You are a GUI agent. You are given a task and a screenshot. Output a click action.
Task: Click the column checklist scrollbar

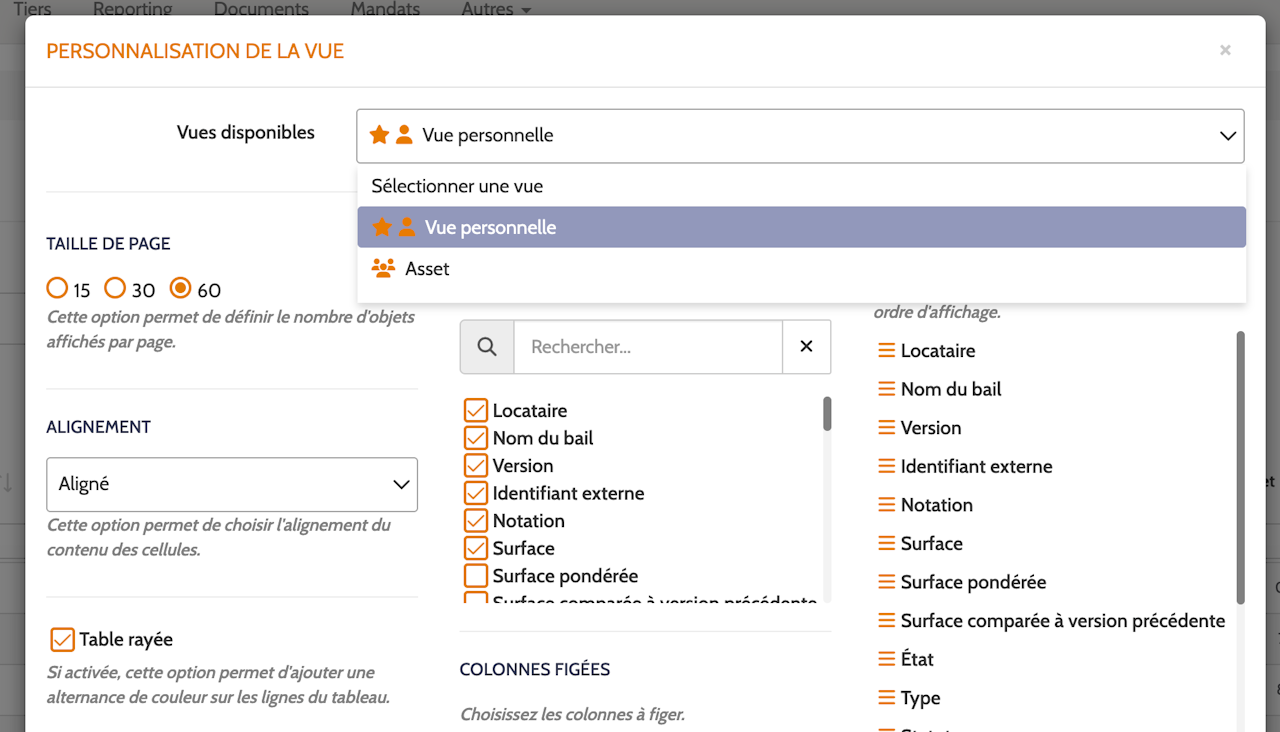(827, 414)
